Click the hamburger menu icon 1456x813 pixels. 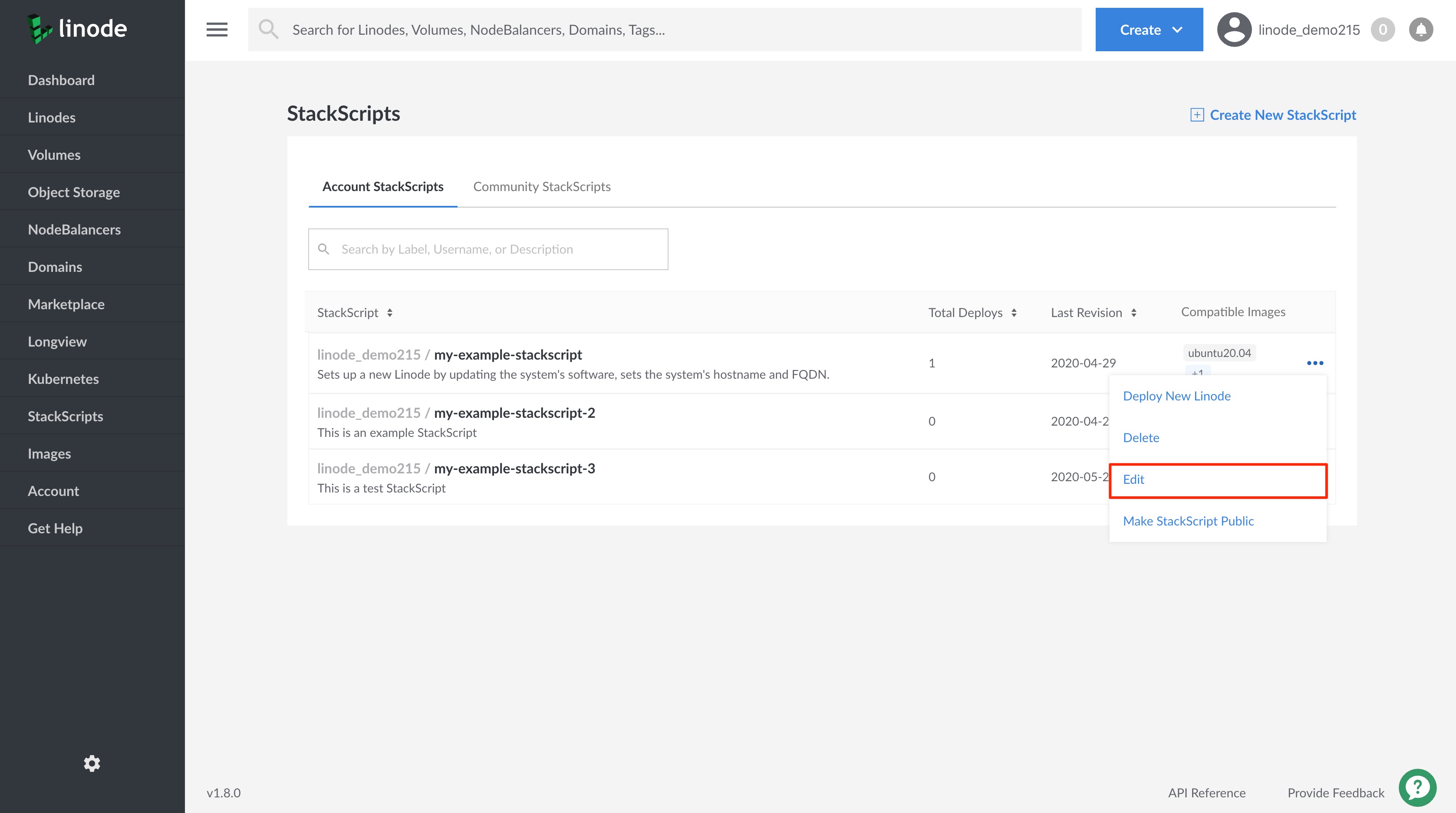coord(217,29)
